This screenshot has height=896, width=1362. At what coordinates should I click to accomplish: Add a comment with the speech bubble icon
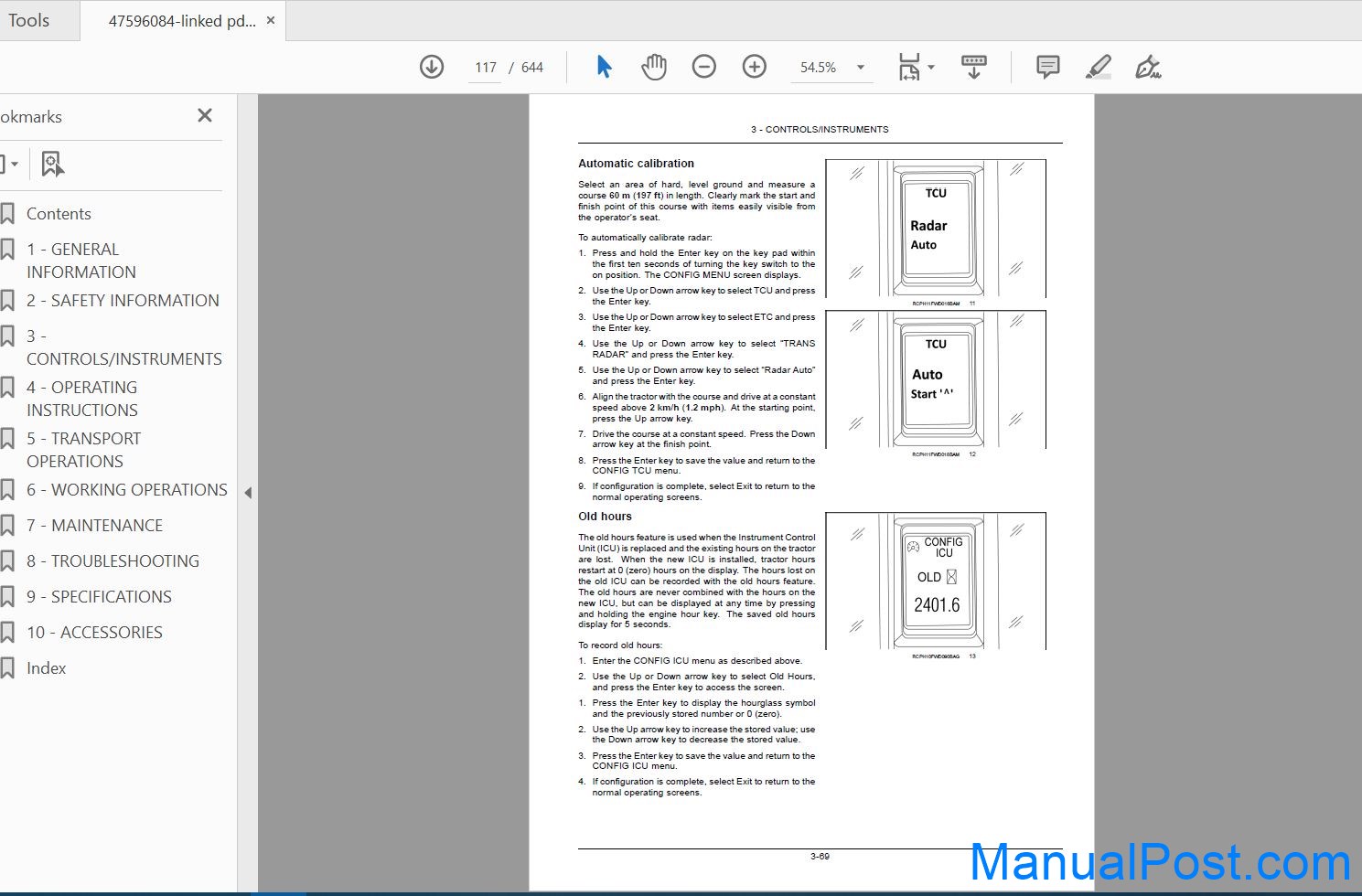[1048, 67]
